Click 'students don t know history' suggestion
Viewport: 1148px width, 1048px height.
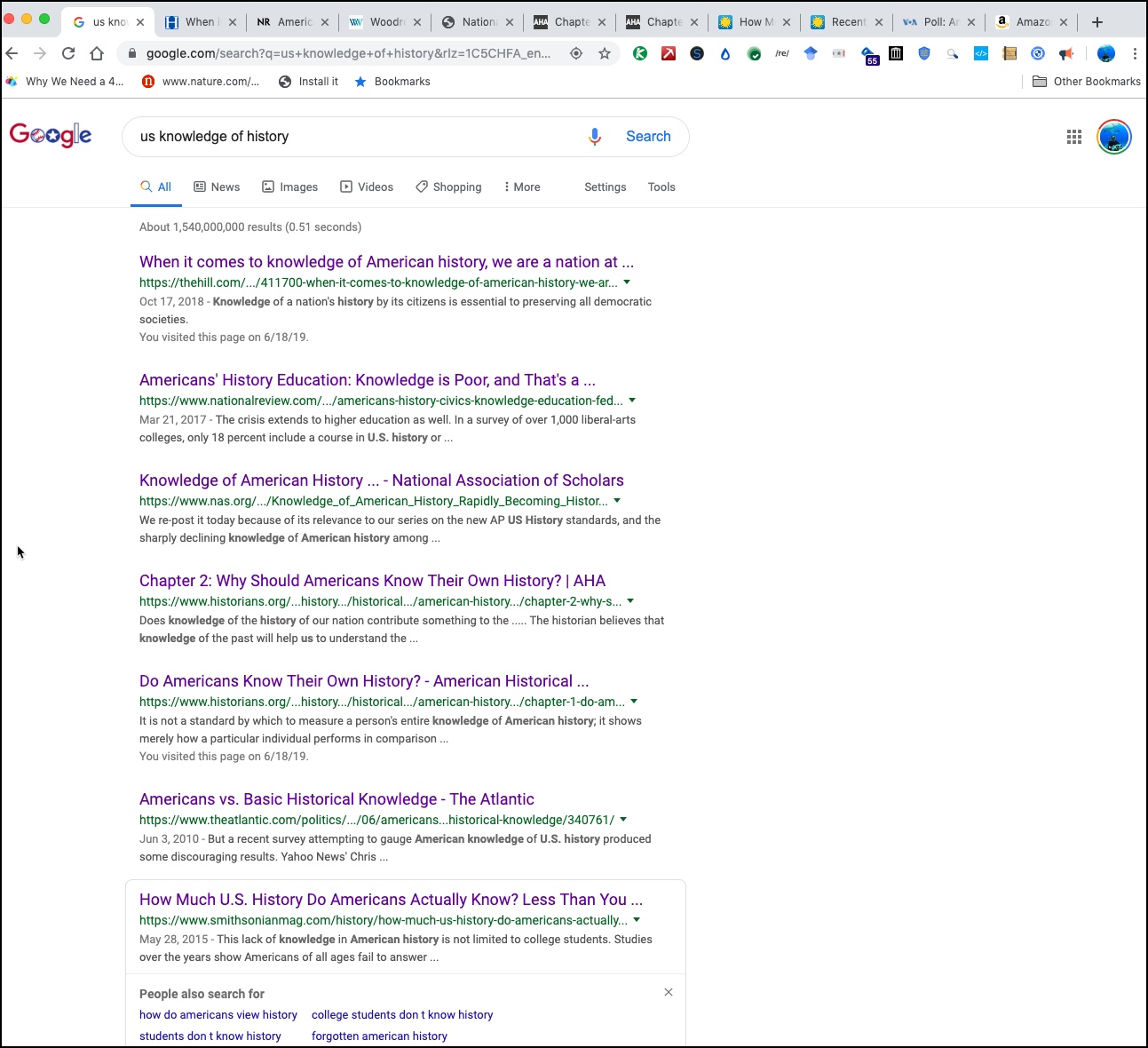210,1036
